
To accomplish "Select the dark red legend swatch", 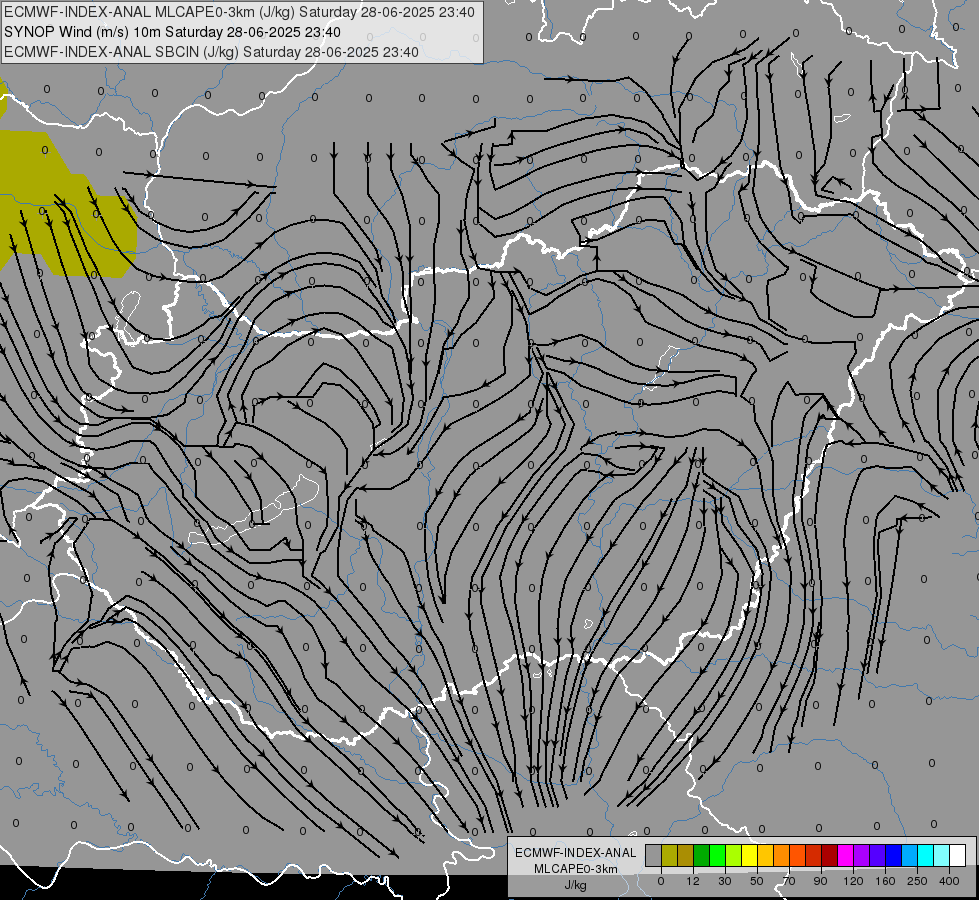I will 830,855.
